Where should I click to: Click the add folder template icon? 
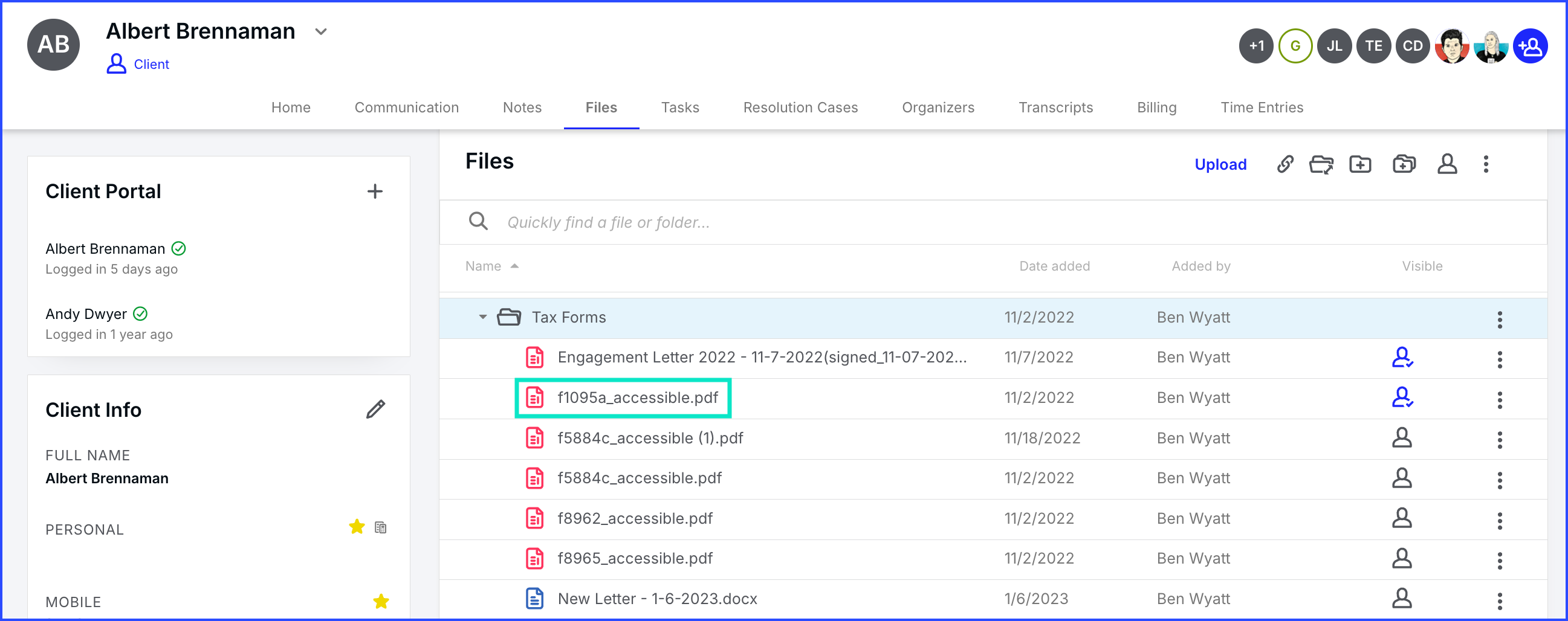(1404, 164)
